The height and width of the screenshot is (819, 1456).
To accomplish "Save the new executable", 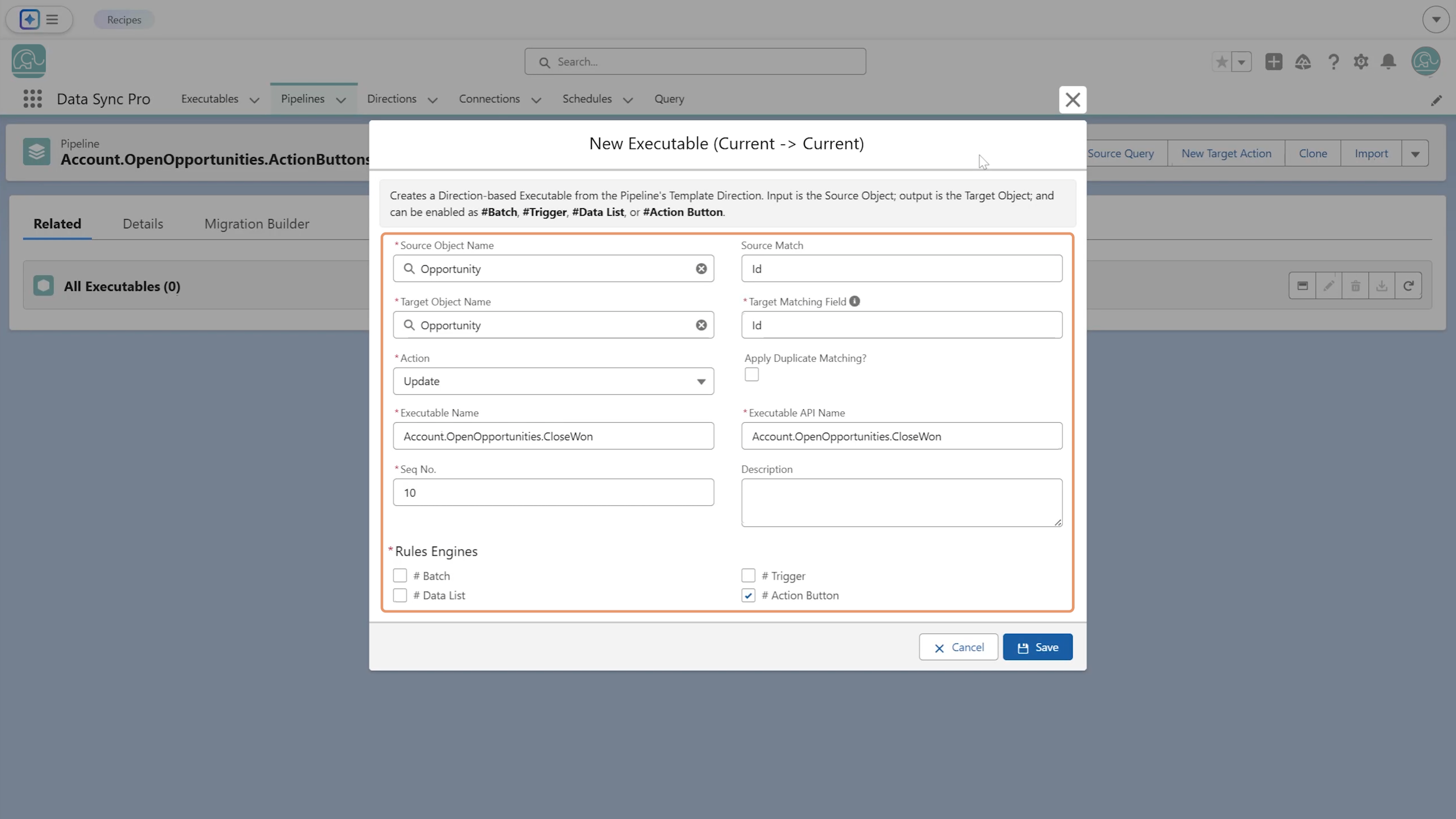I will point(1037,647).
